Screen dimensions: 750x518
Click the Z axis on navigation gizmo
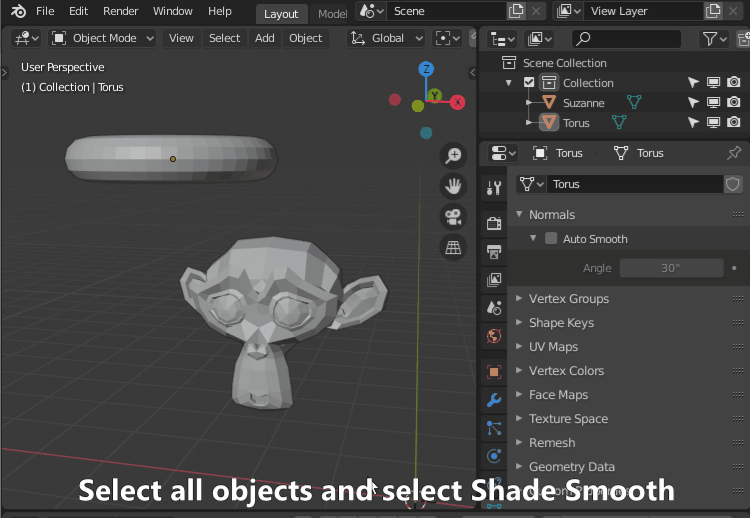coord(426,69)
